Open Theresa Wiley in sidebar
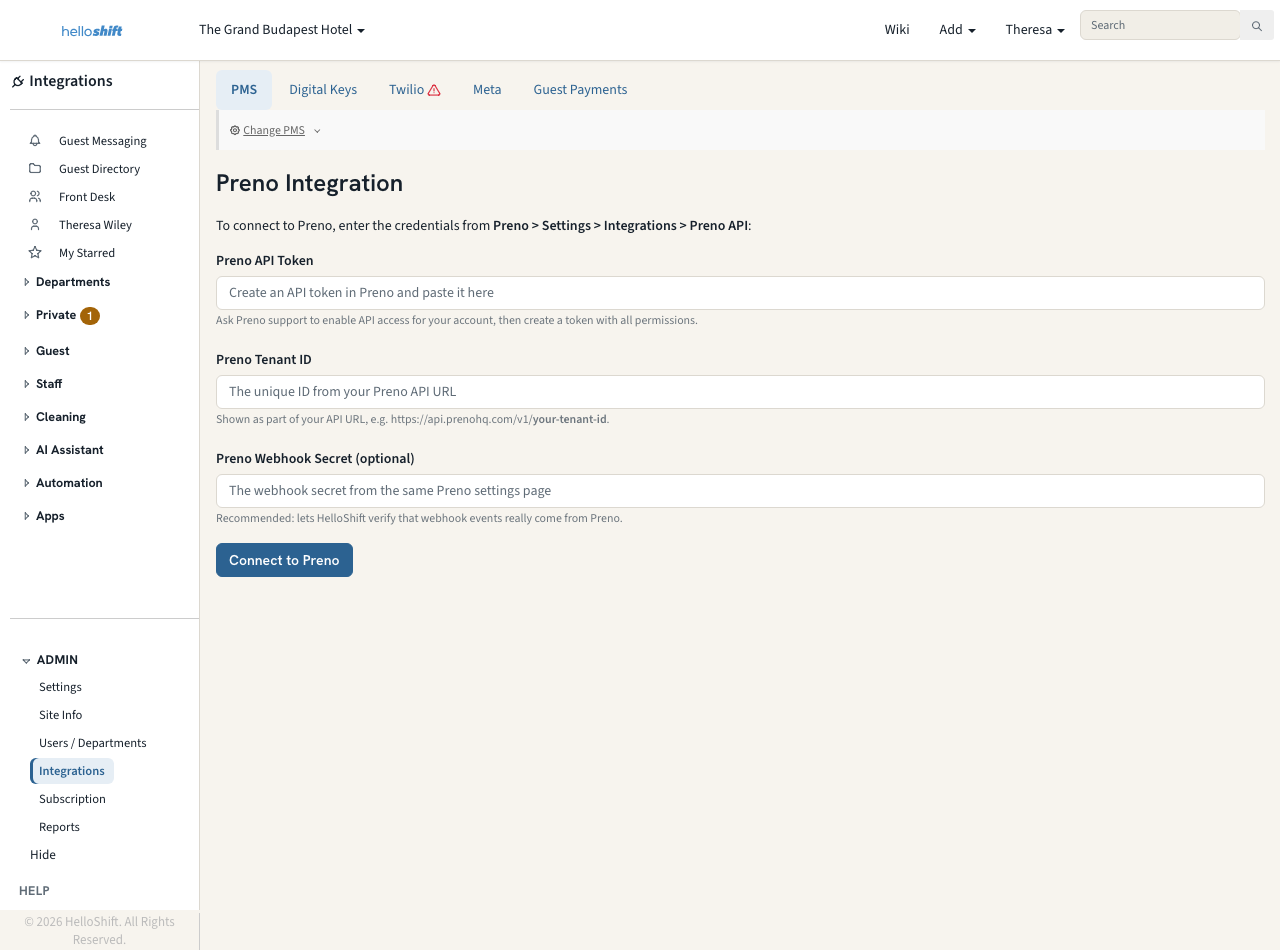Image resolution: width=1280 pixels, height=950 pixels. [x=95, y=225]
